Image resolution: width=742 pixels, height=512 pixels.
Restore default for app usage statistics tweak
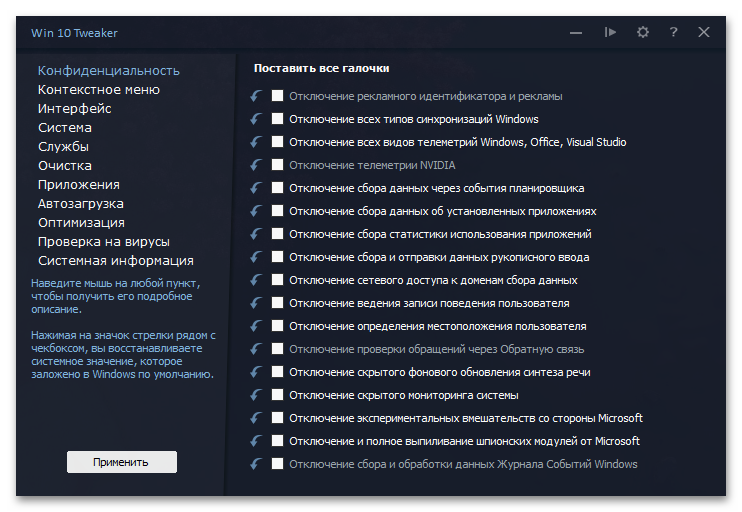(256, 234)
